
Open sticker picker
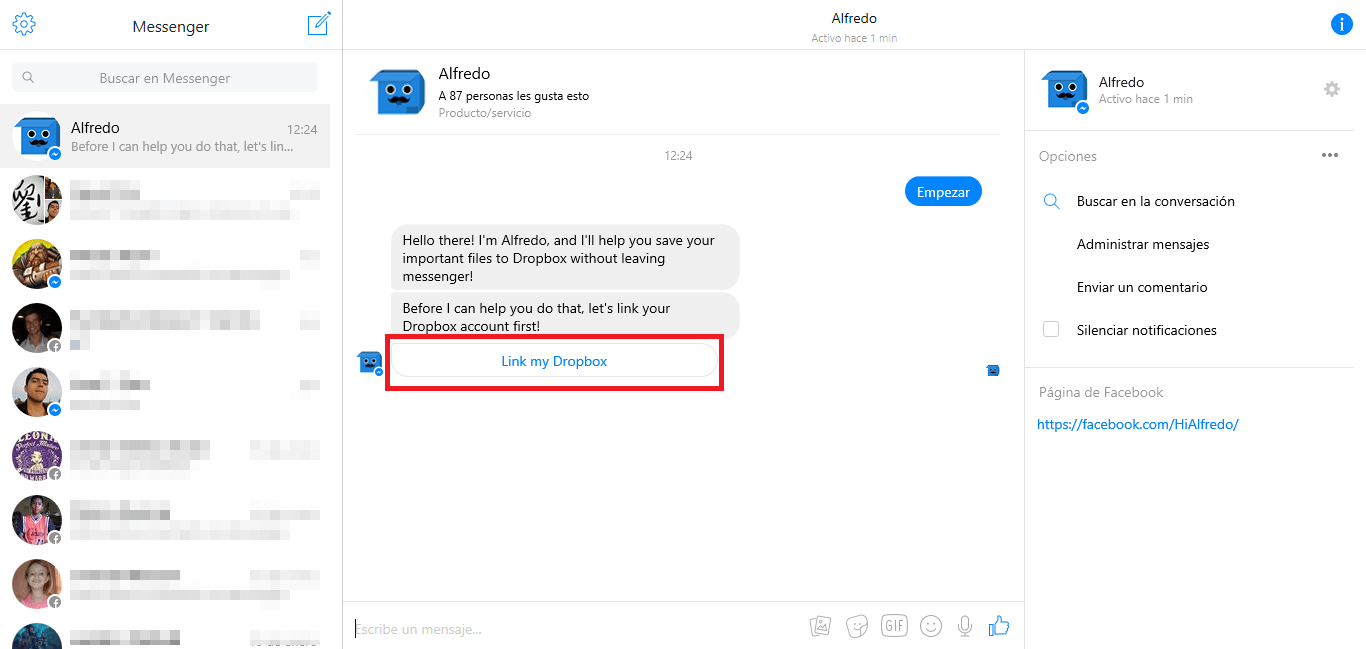(857, 626)
